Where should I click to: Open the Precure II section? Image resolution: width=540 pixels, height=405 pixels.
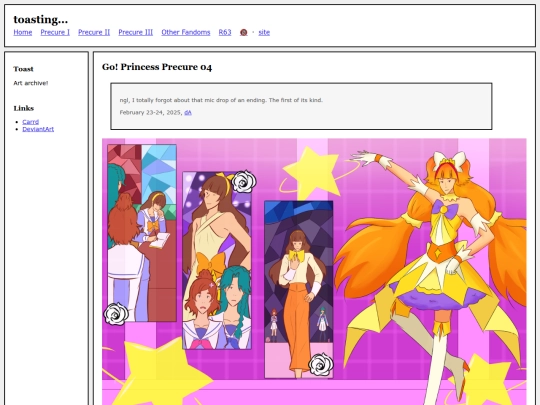click(x=94, y=32)
